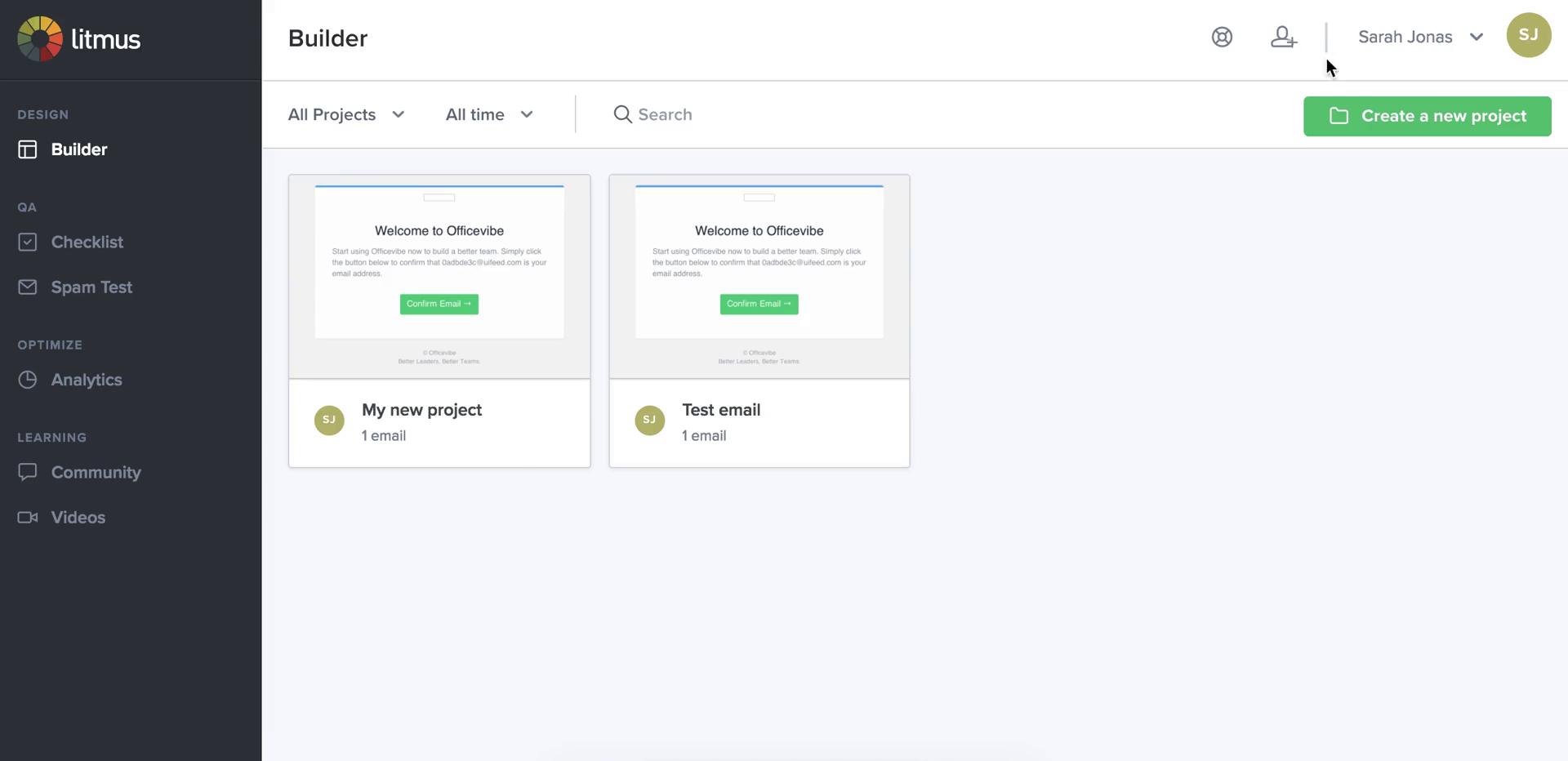
Task: Click the search magnifier icon
Action: (622, 114)
